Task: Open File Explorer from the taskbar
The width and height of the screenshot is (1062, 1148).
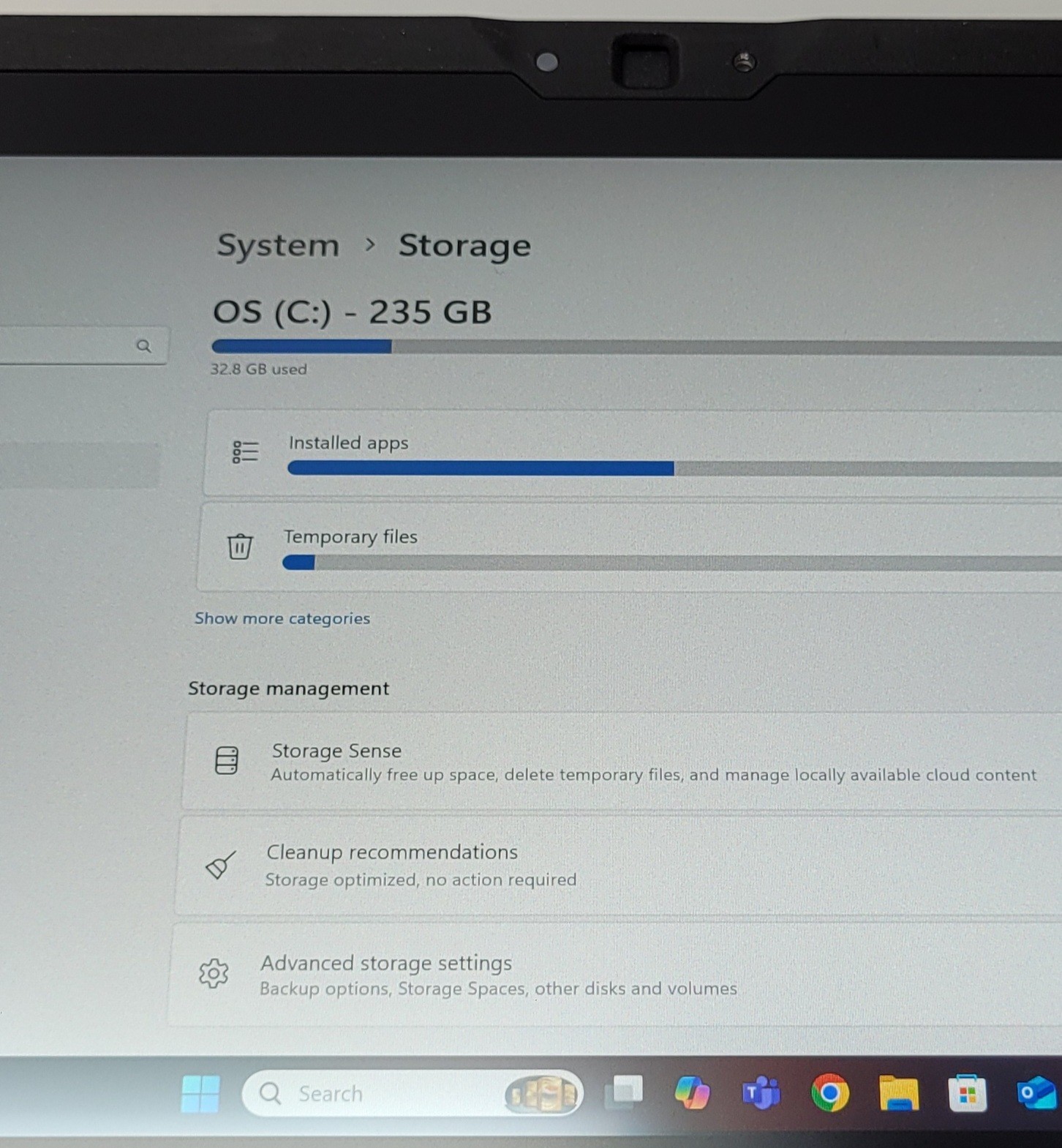Action: [x=898, y=1093]
